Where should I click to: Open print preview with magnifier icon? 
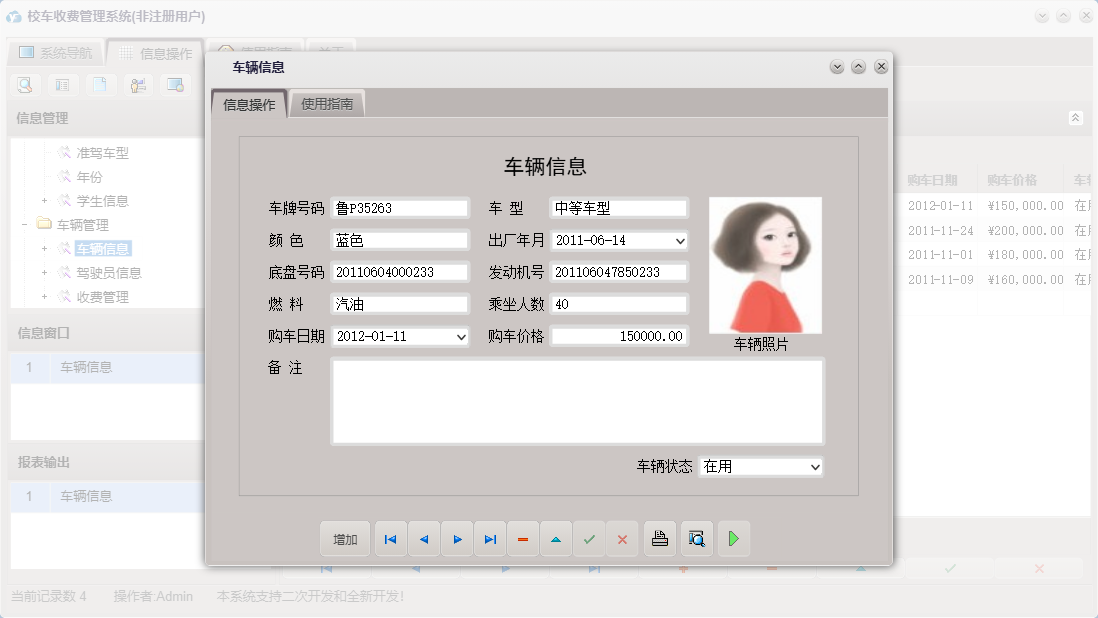tap(696, 539)
